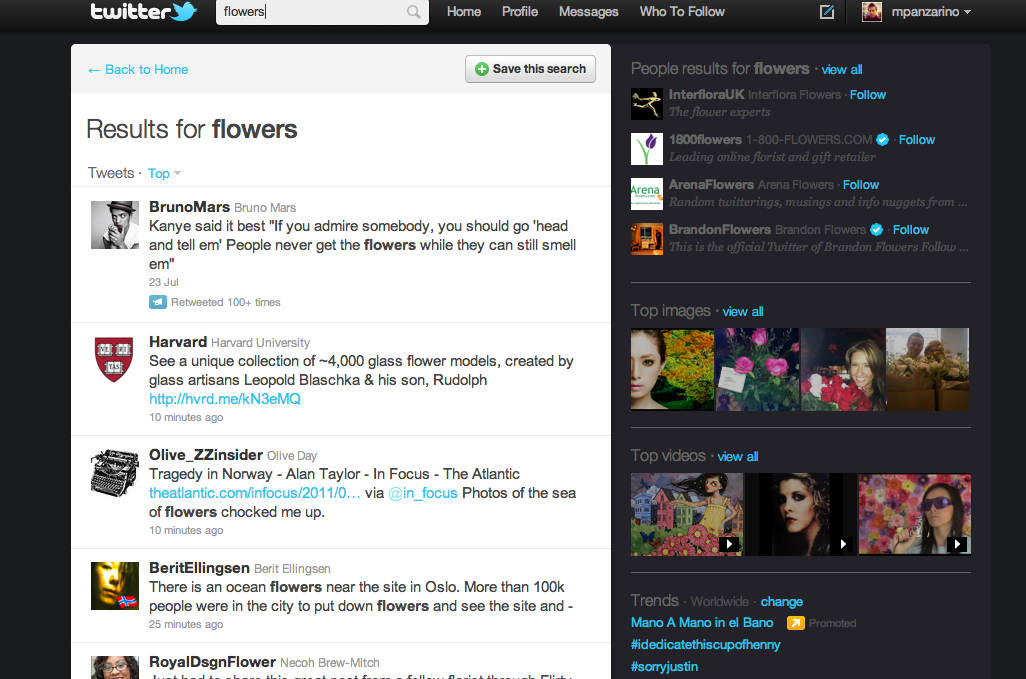
Task: View all top videos
Action: 737,457
